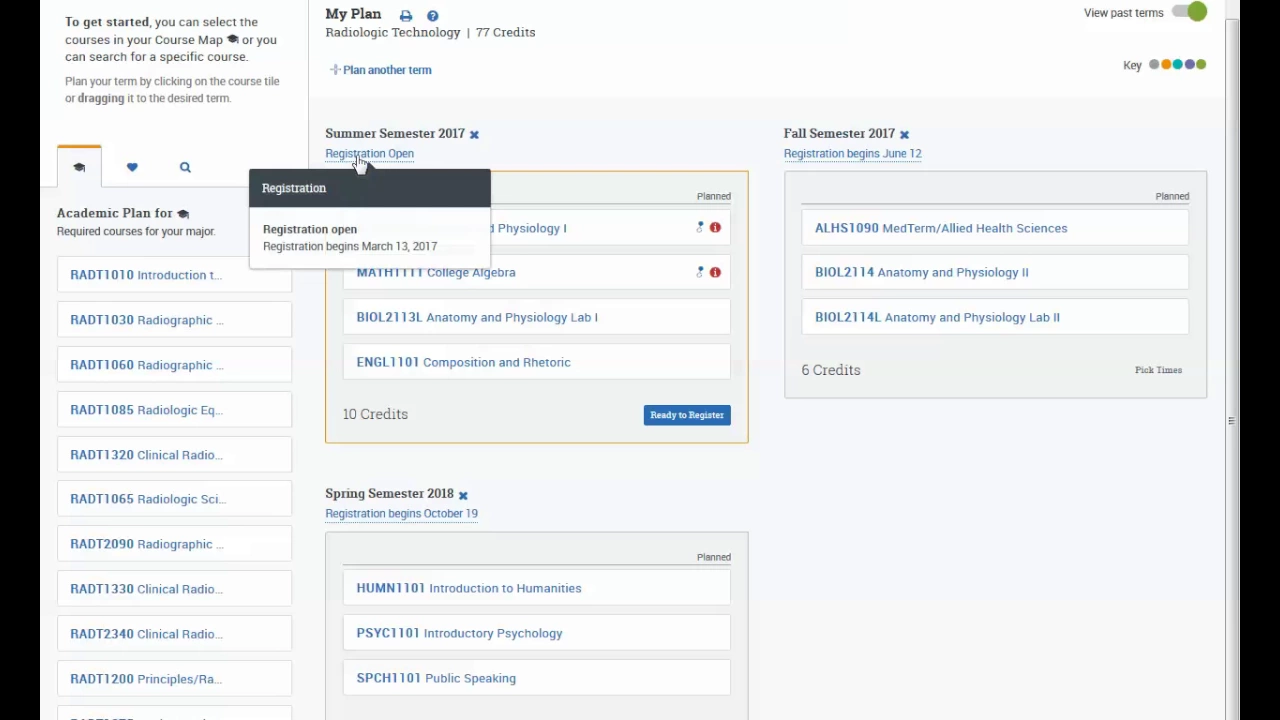Image resolution: width=1280 pixels, height=720 pixels.
Task: Click Registration begins June 12 link
Action: (x=852, y=154)
